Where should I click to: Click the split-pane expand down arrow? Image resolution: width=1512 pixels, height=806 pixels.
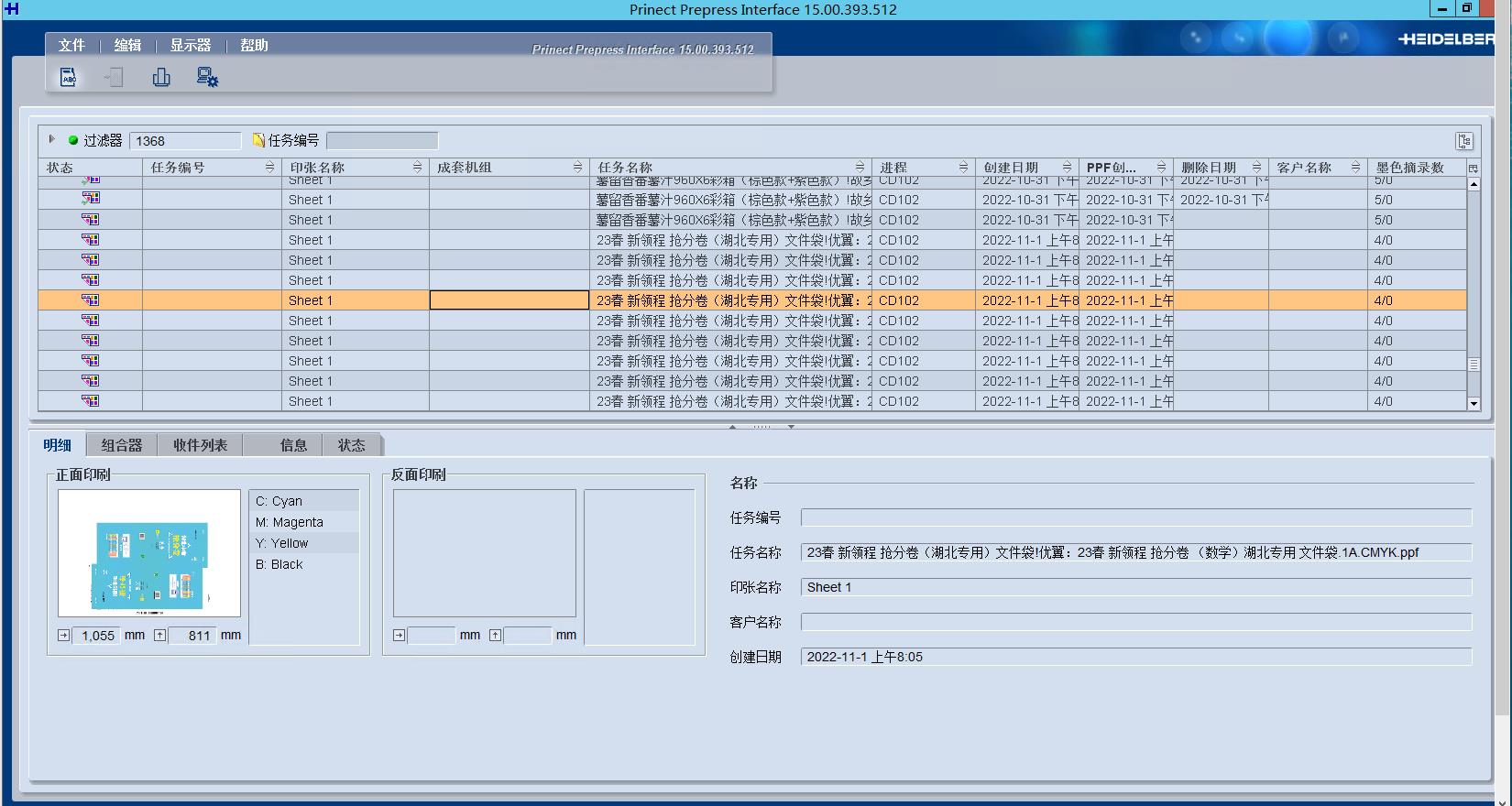tap(791, 427)
